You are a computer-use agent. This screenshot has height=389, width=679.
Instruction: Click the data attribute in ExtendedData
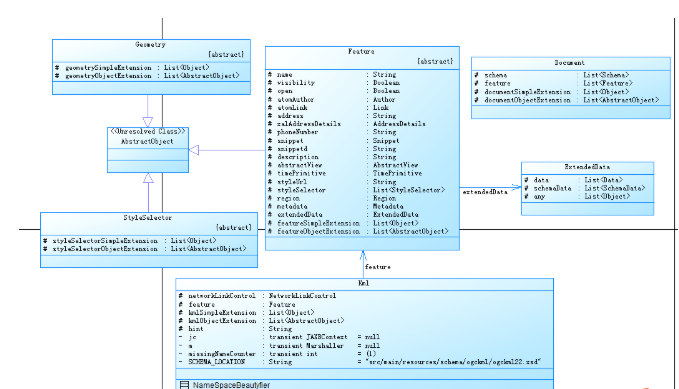[x=574, y=180]
